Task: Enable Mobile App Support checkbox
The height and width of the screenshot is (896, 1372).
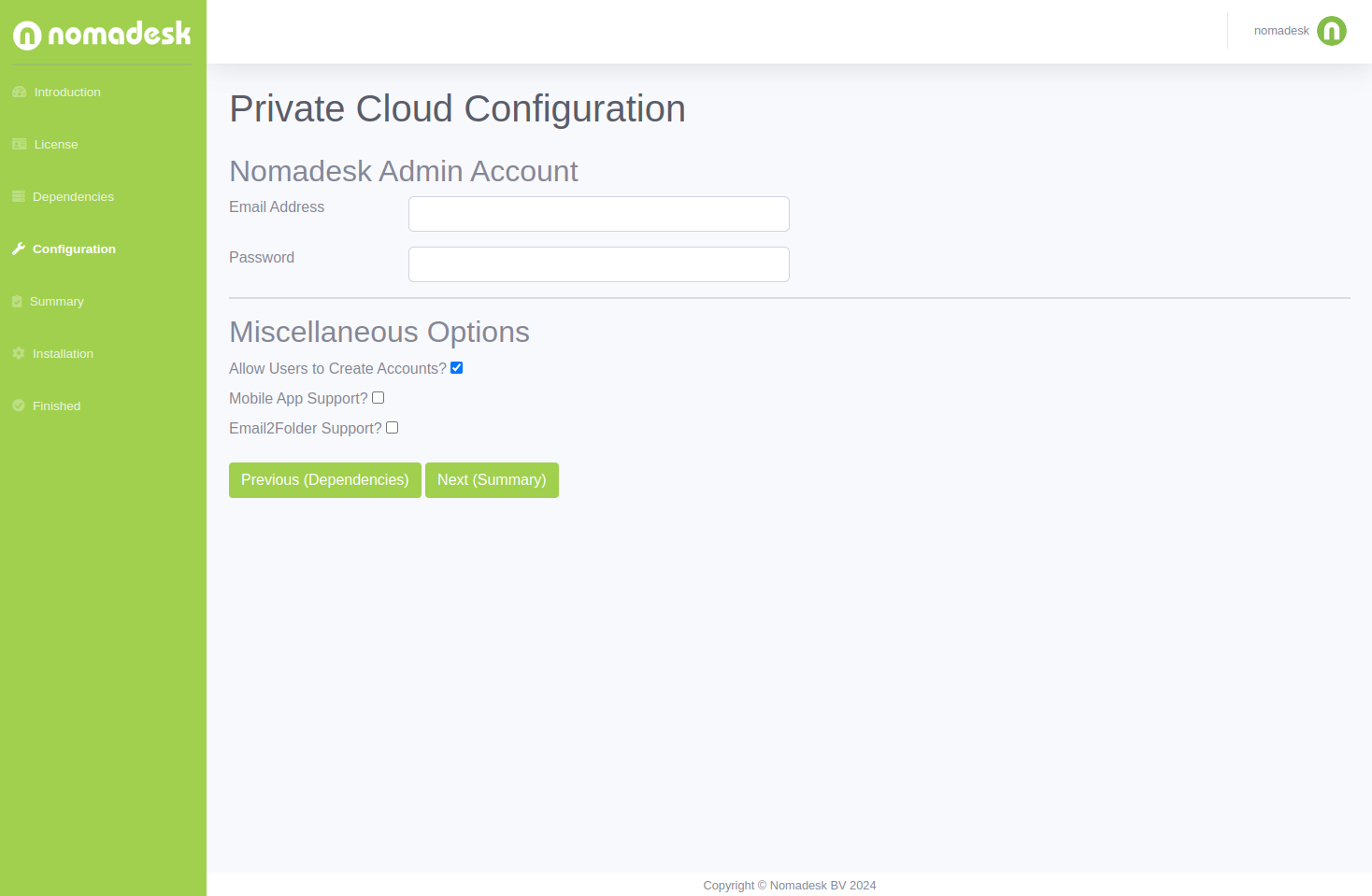Action: pos(379,398)
